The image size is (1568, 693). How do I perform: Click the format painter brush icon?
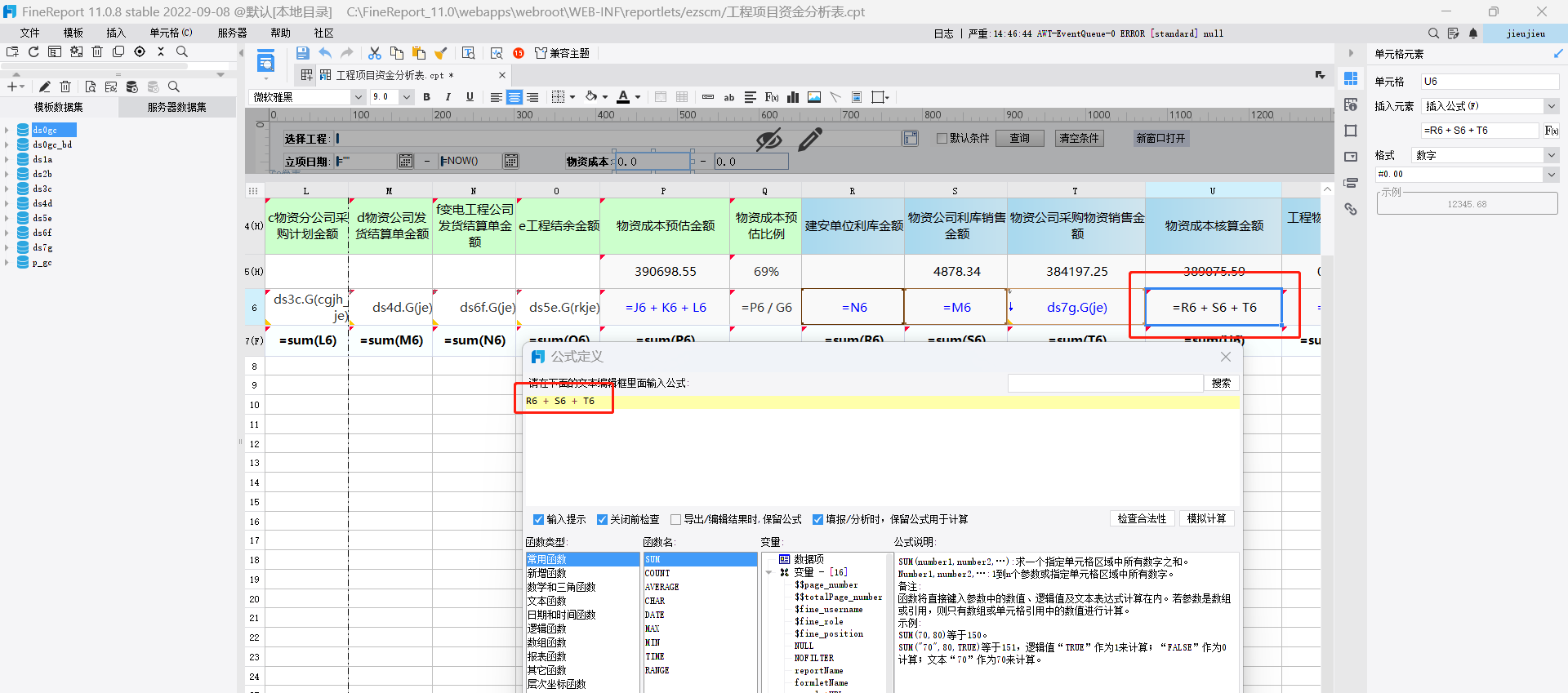coord(441,53)
